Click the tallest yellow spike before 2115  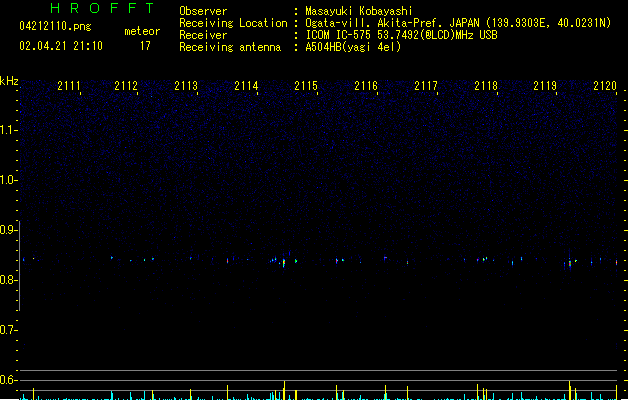[284, 390]
